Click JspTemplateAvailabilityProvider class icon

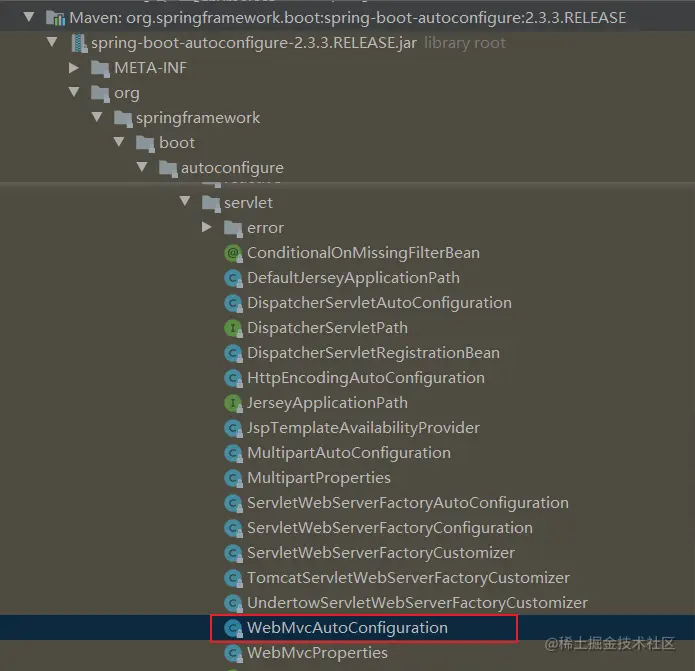233,429
